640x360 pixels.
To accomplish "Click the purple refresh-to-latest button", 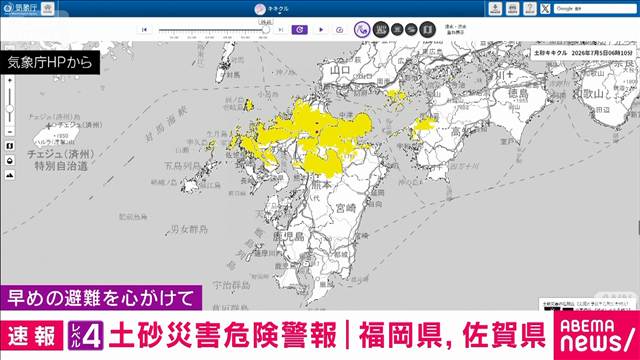I will tap(300, 30).
